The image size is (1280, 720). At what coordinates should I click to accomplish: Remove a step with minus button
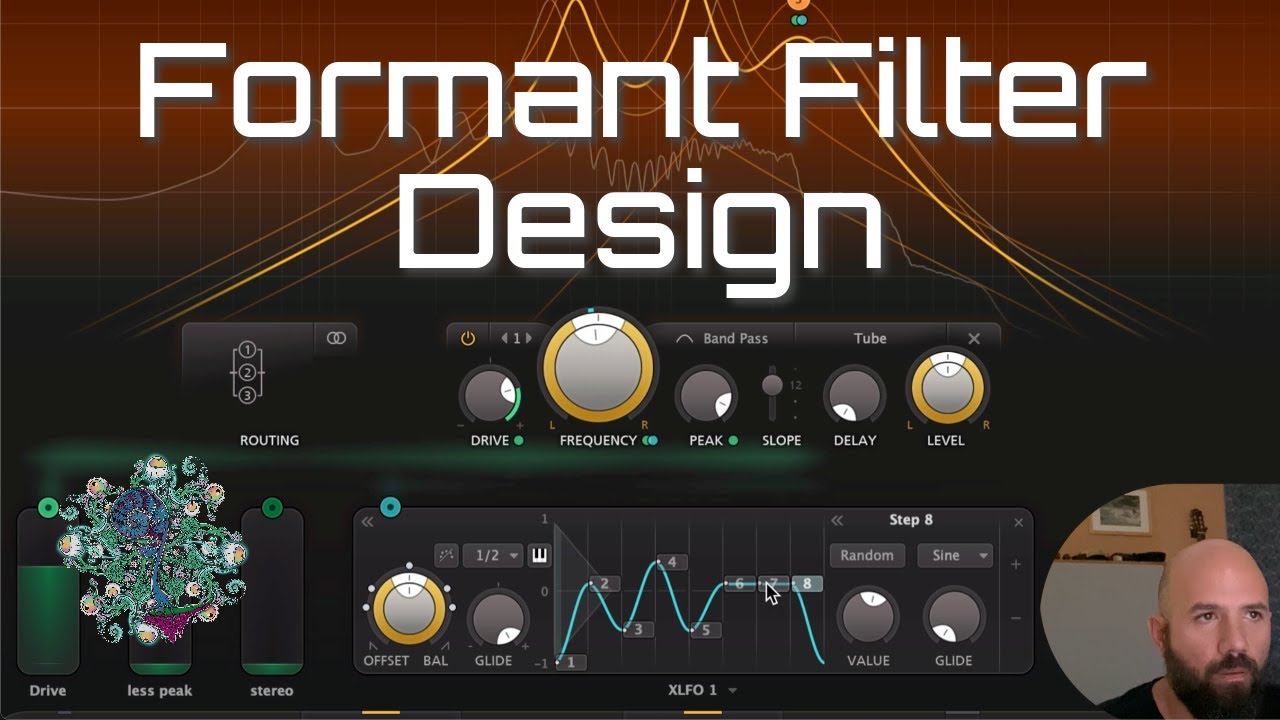coord(1016,619)
